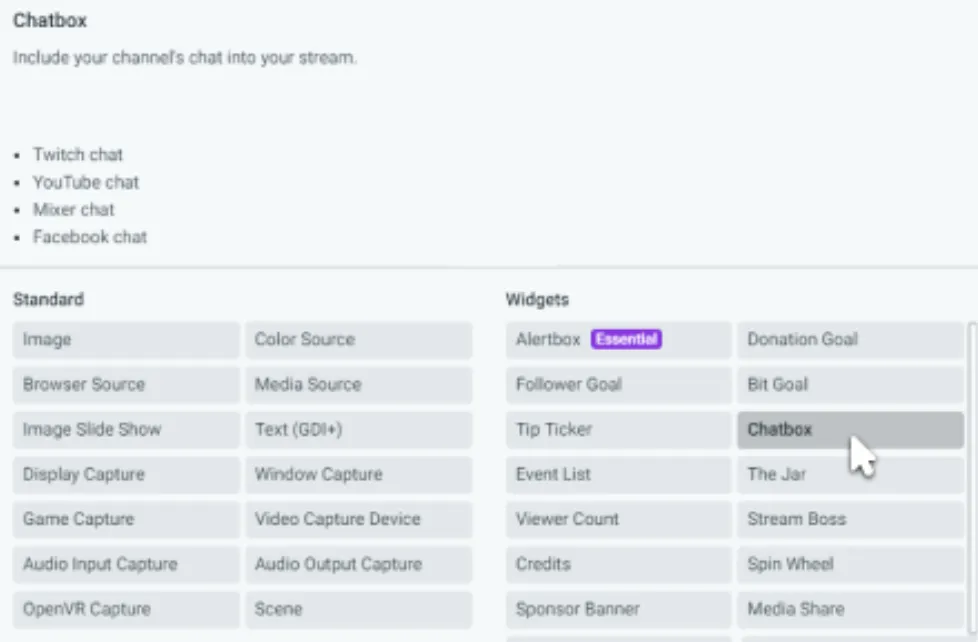Click the widgets list scrollbar
The width and height of the screenshot is (978, 642).
[972, 480]
